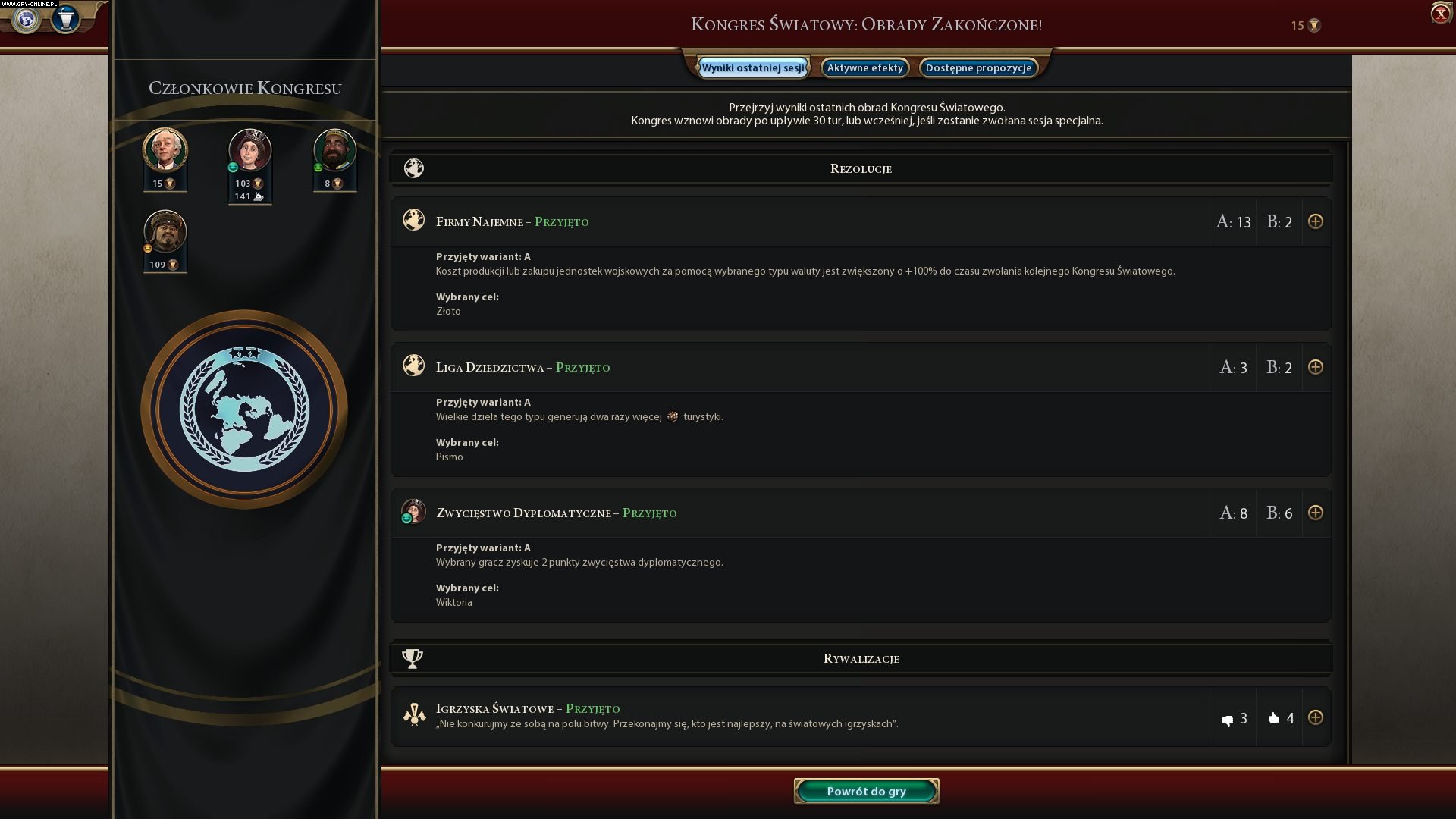Select Wyniki ostatniej sesji tab
Viewport: 1456px width, 819px height.
tap(753, 67)
